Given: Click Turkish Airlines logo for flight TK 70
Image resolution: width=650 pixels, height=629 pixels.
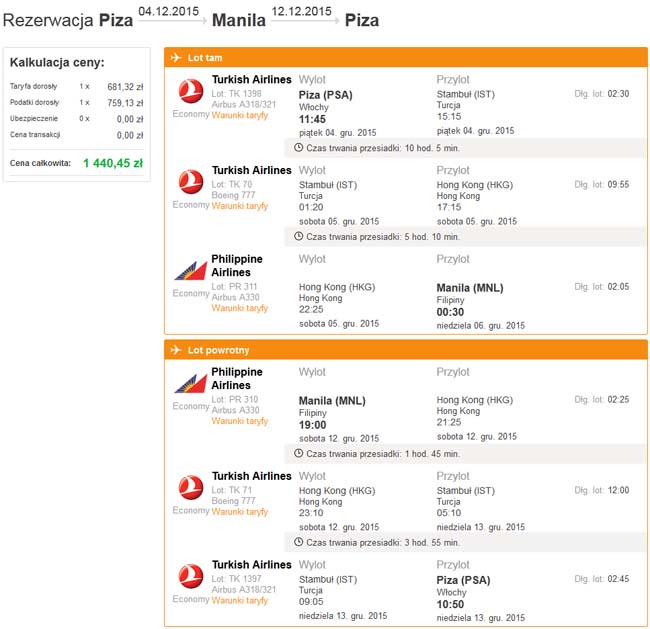Looking at the screenshot, I should click(191, 182).
